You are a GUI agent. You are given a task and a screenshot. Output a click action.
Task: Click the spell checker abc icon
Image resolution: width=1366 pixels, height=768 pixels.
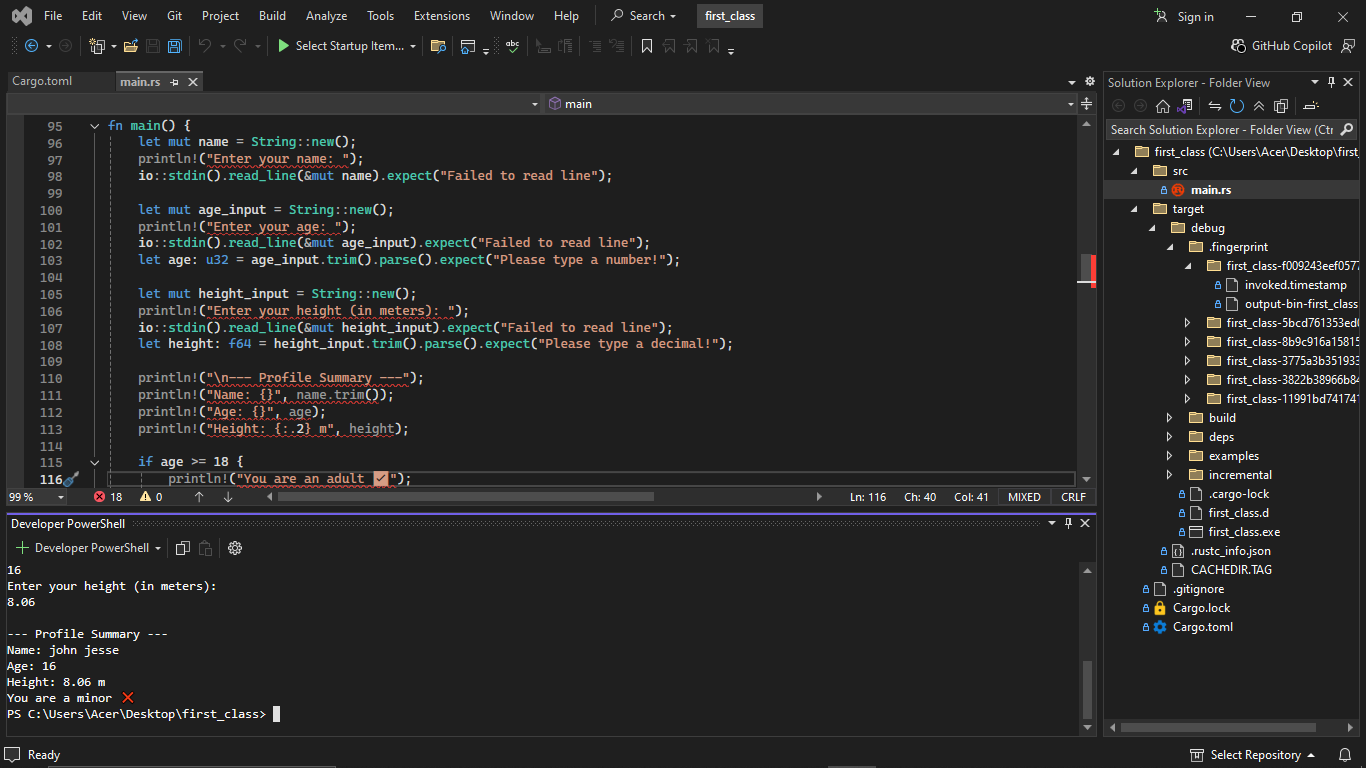click(x=512, y=46)
